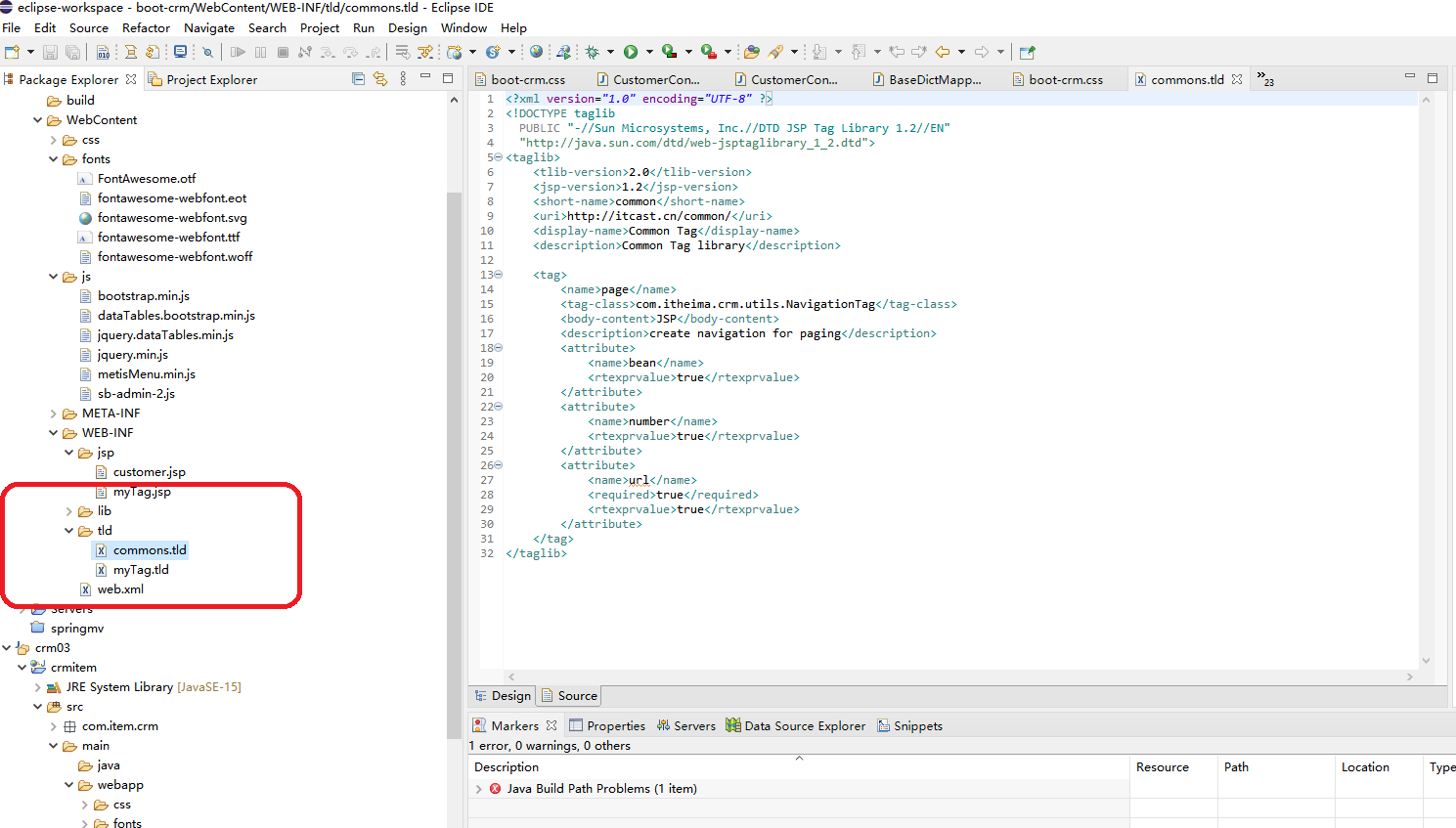Click the New Servlet icon
1456x828 pixels.
coord(493,52)
